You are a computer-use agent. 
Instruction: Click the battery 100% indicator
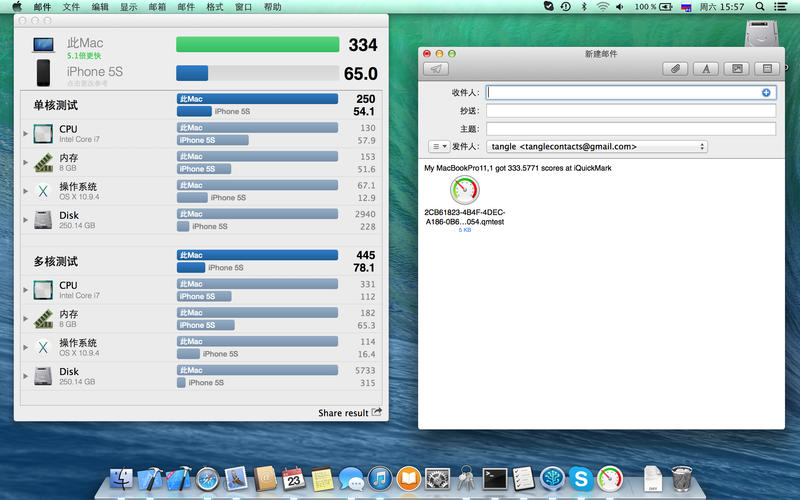pos(653,7)
